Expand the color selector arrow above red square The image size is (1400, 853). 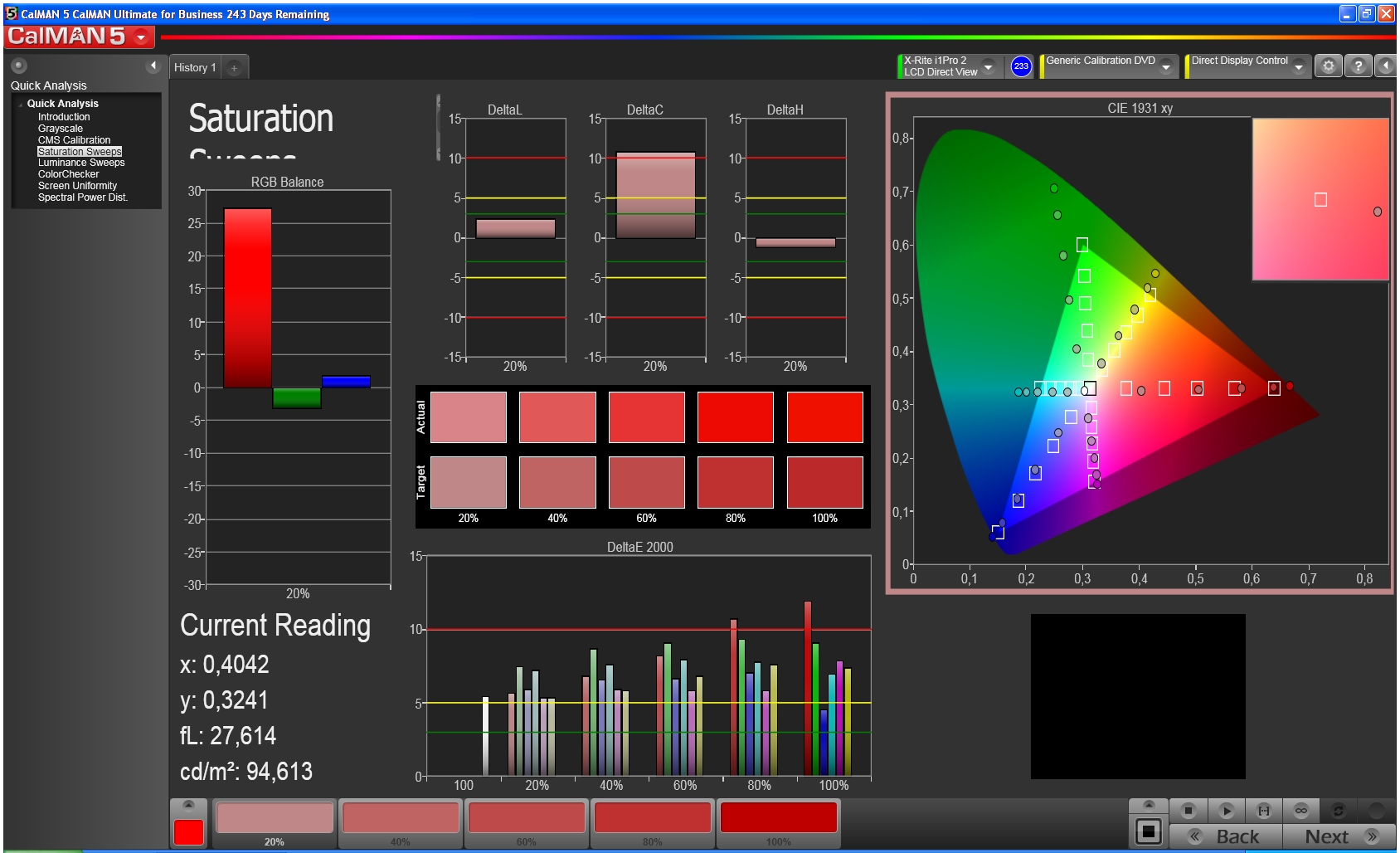click(189, 806)
